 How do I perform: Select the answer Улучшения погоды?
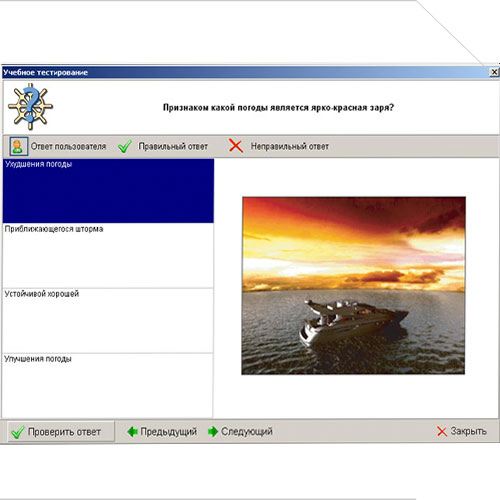point(108,385)
